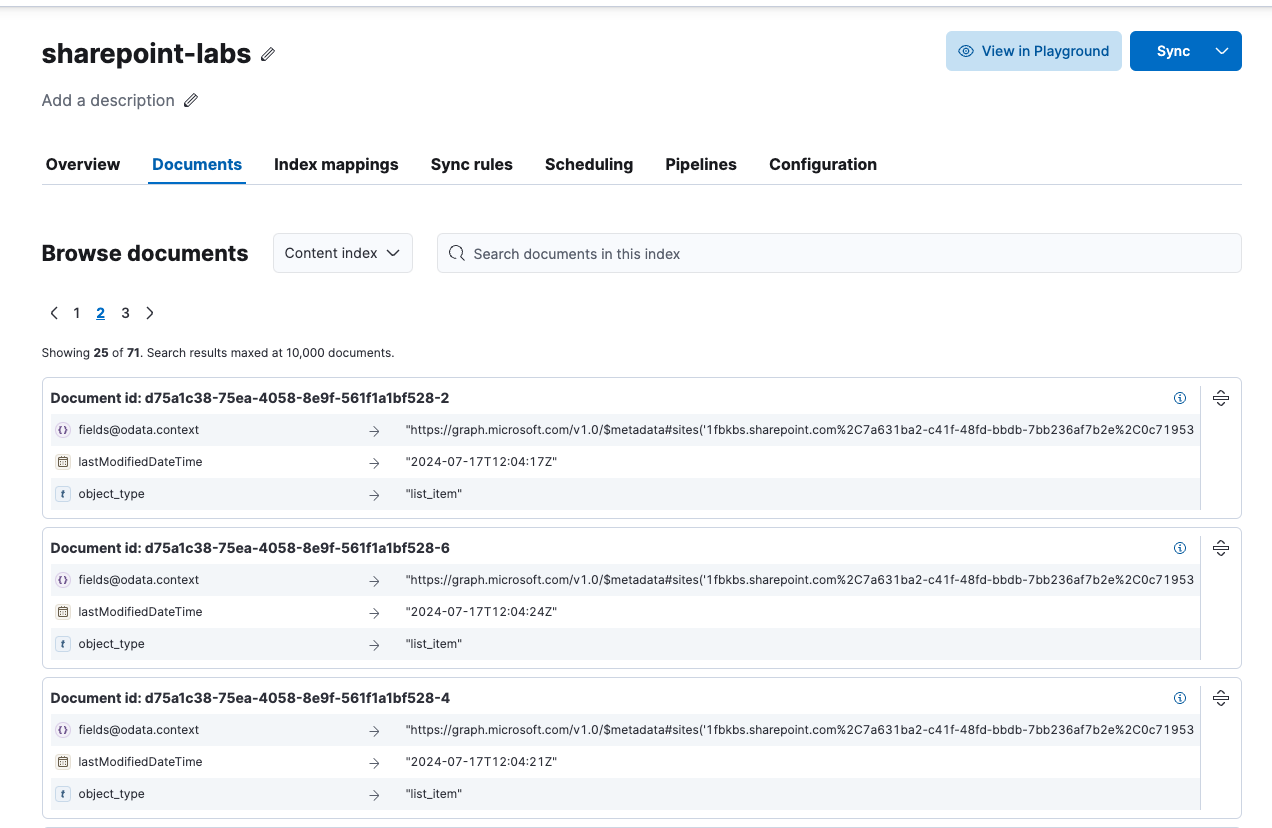1272x828 pixels.
Task: Switch to the Scheduling tab
Action: (x=589, y=164)
